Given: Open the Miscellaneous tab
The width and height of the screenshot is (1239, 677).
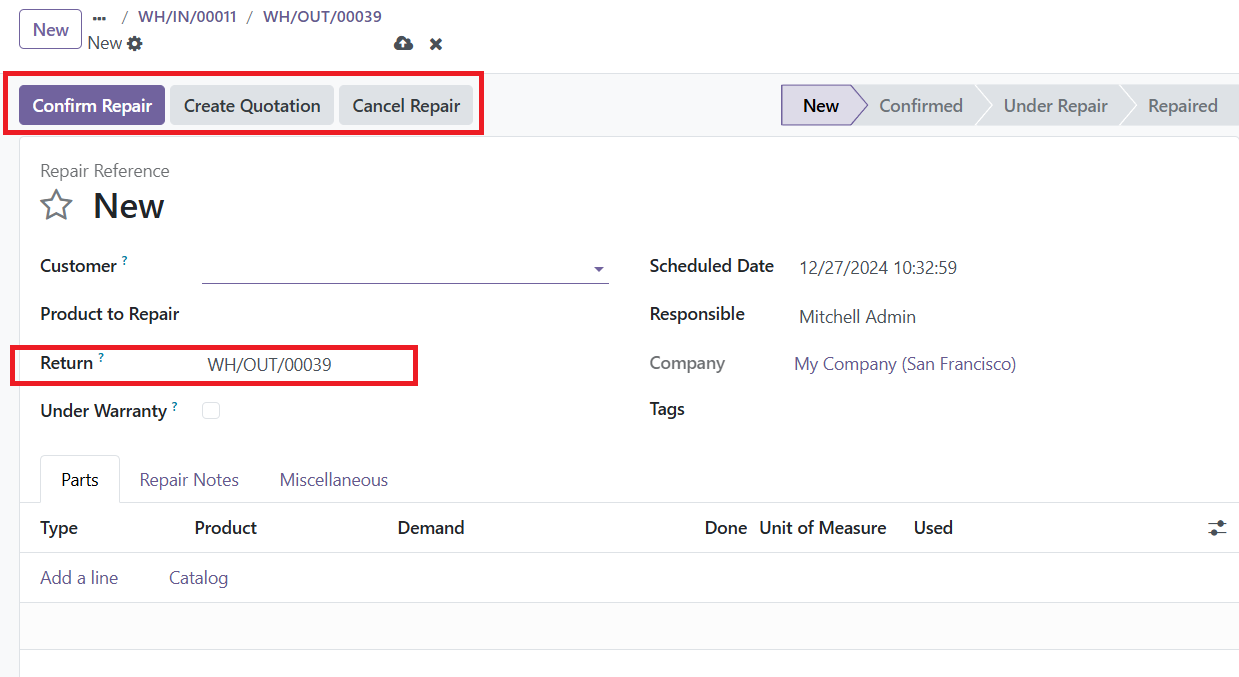Looking at the screenshot, I should point(334,480).
